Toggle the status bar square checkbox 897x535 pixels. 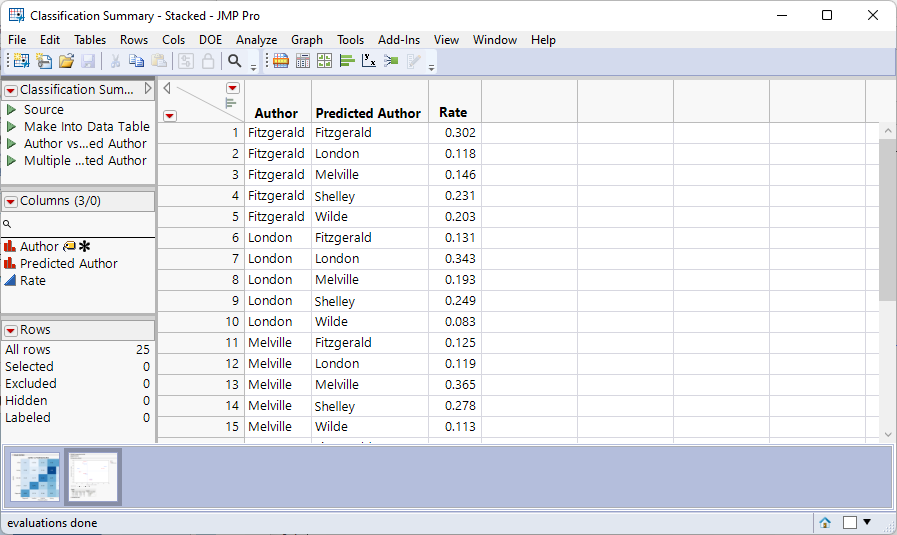tap(850, 522)
